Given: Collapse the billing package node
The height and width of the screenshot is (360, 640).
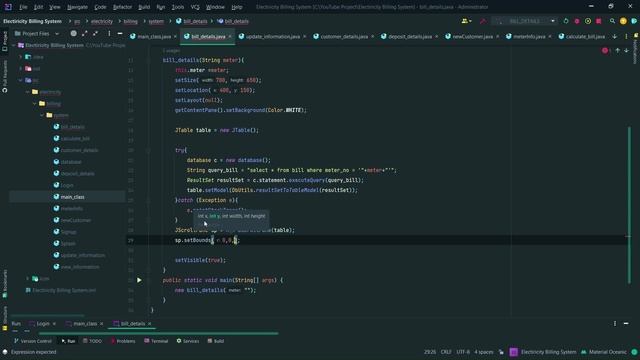Looking at the screenshot, I should pos(35,104).
